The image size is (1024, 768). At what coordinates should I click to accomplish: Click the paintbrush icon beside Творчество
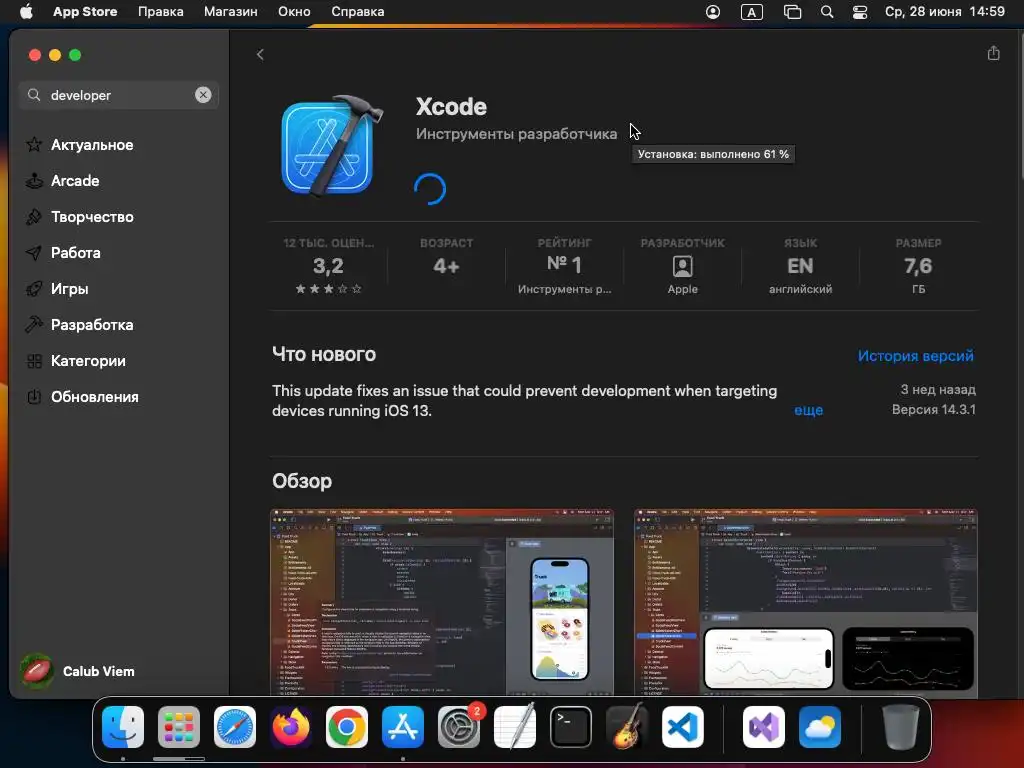coord(34,217)
